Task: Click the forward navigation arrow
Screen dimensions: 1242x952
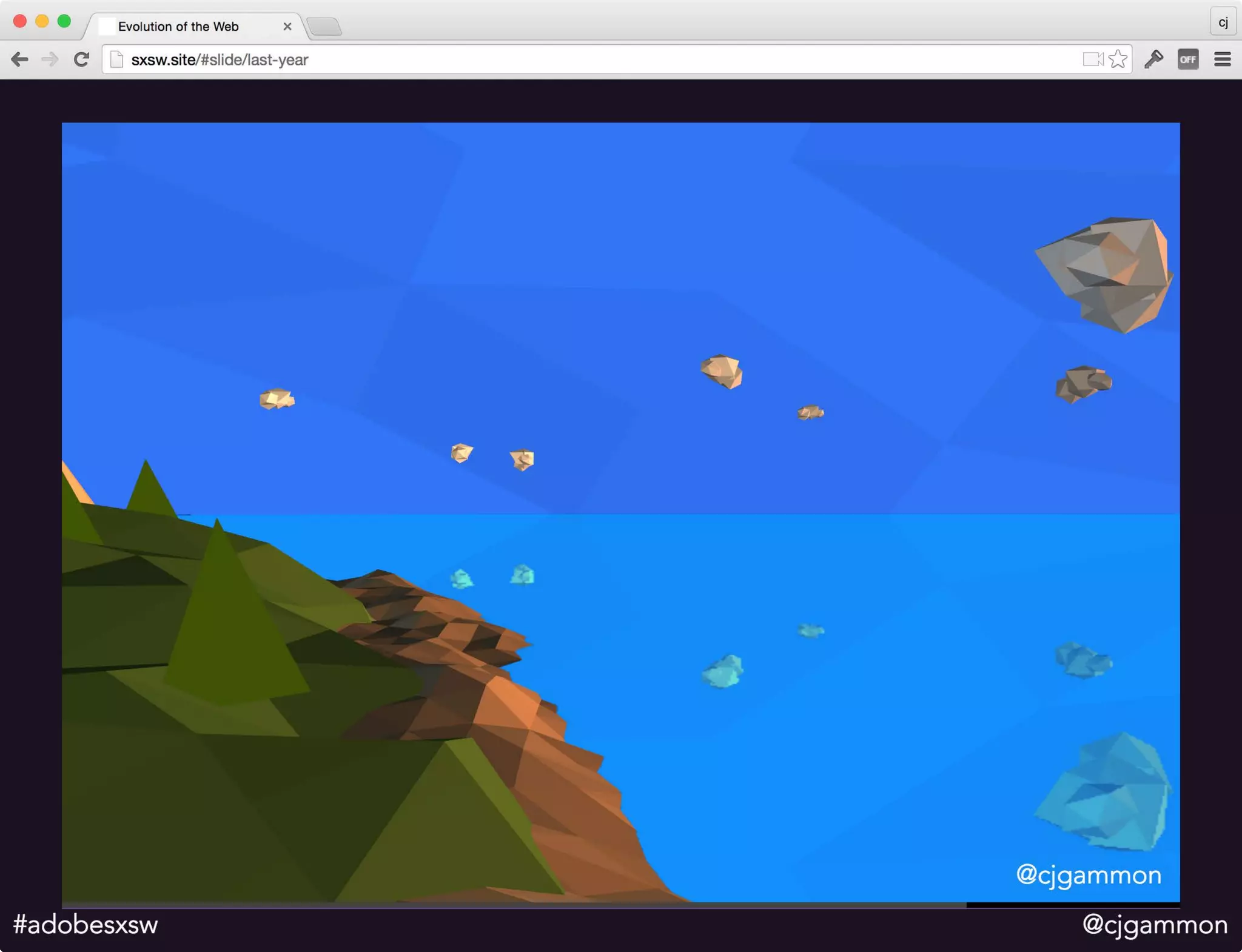Action: [50, 59]
